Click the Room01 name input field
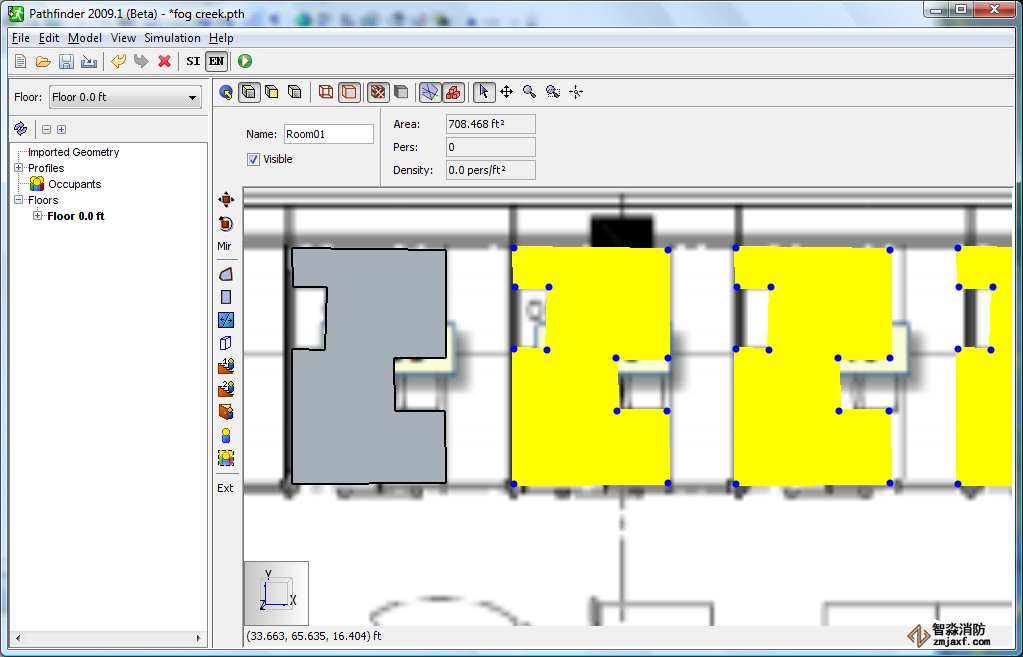The width and height of the screenshot is (1023, 657). tap(328, 134)
